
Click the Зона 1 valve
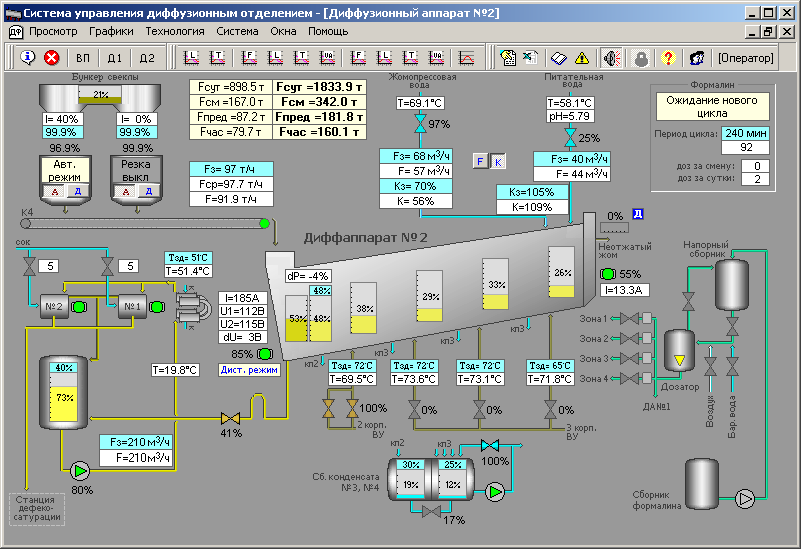point(630,319)
